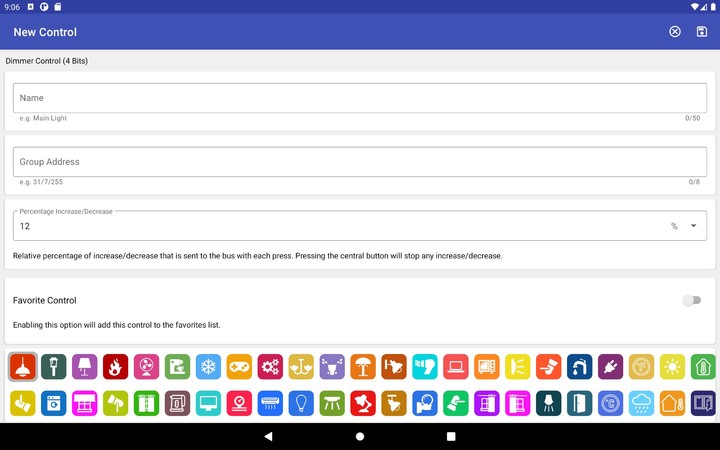Select the teal open door icon

579,403
